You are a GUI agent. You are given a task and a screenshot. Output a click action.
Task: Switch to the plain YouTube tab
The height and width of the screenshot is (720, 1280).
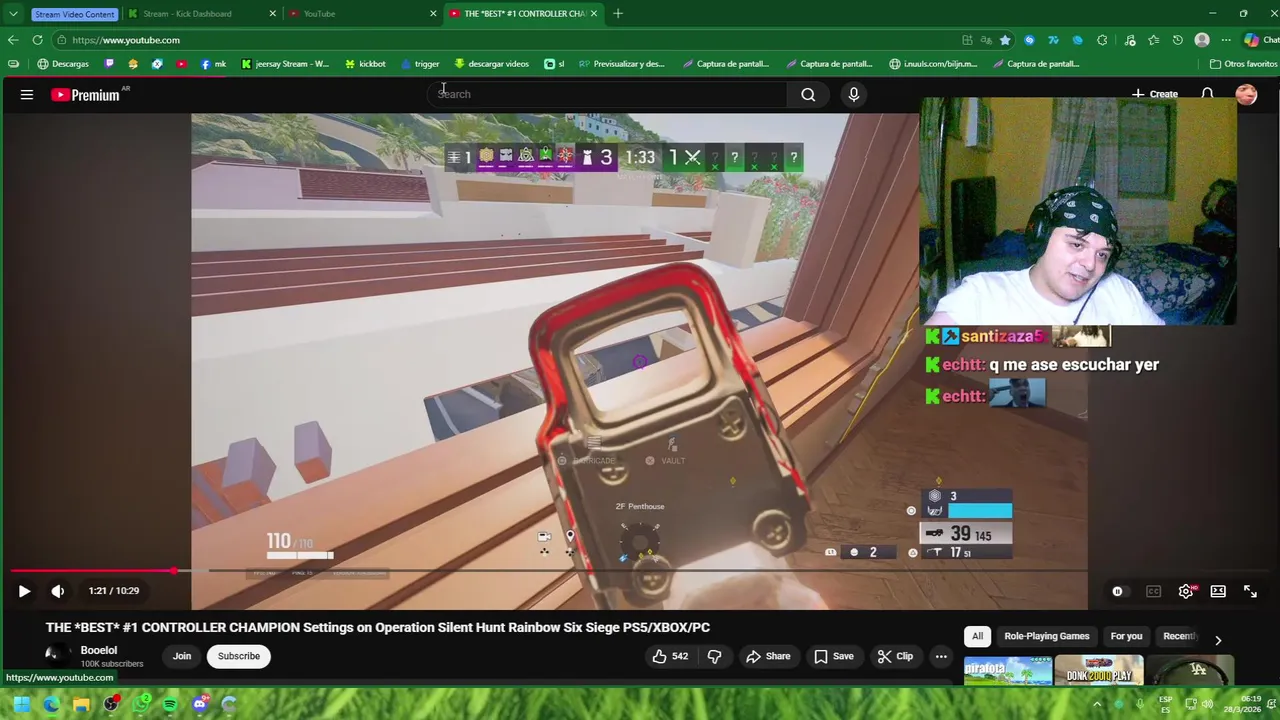click(x=362, y=14)
